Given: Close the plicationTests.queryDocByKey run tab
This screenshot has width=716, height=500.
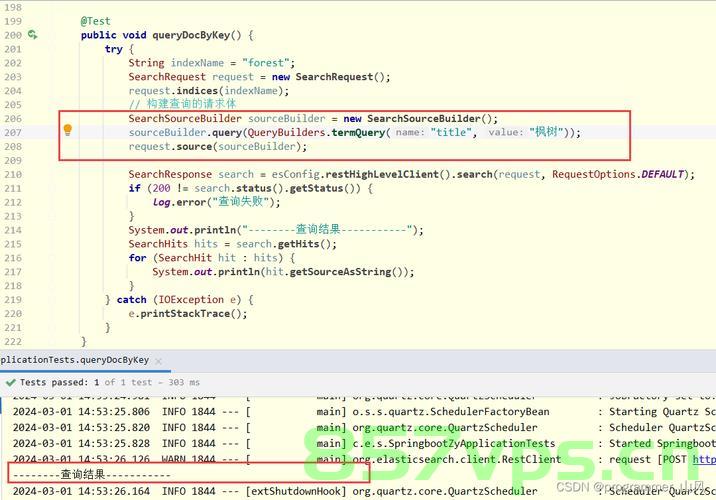Looking at the screenshot, I should click(x=158, y=361).
